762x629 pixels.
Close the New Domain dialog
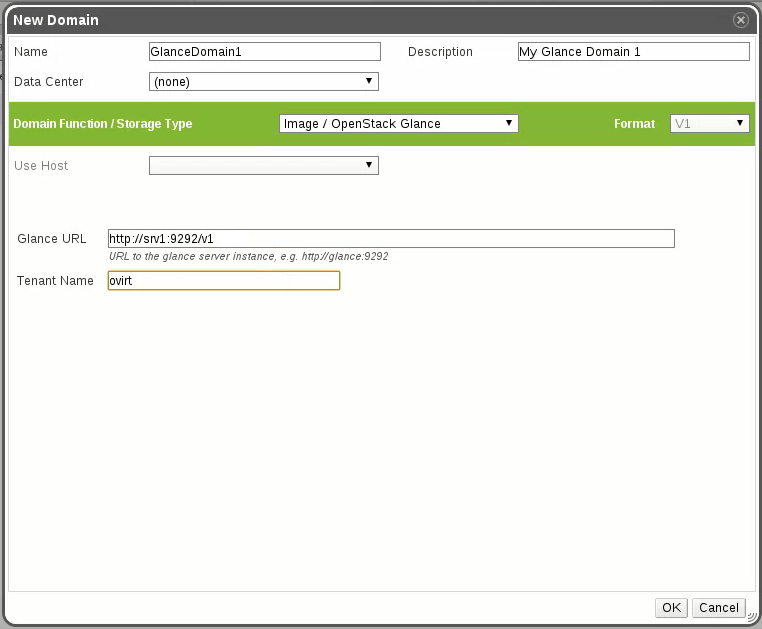point(740,20)
